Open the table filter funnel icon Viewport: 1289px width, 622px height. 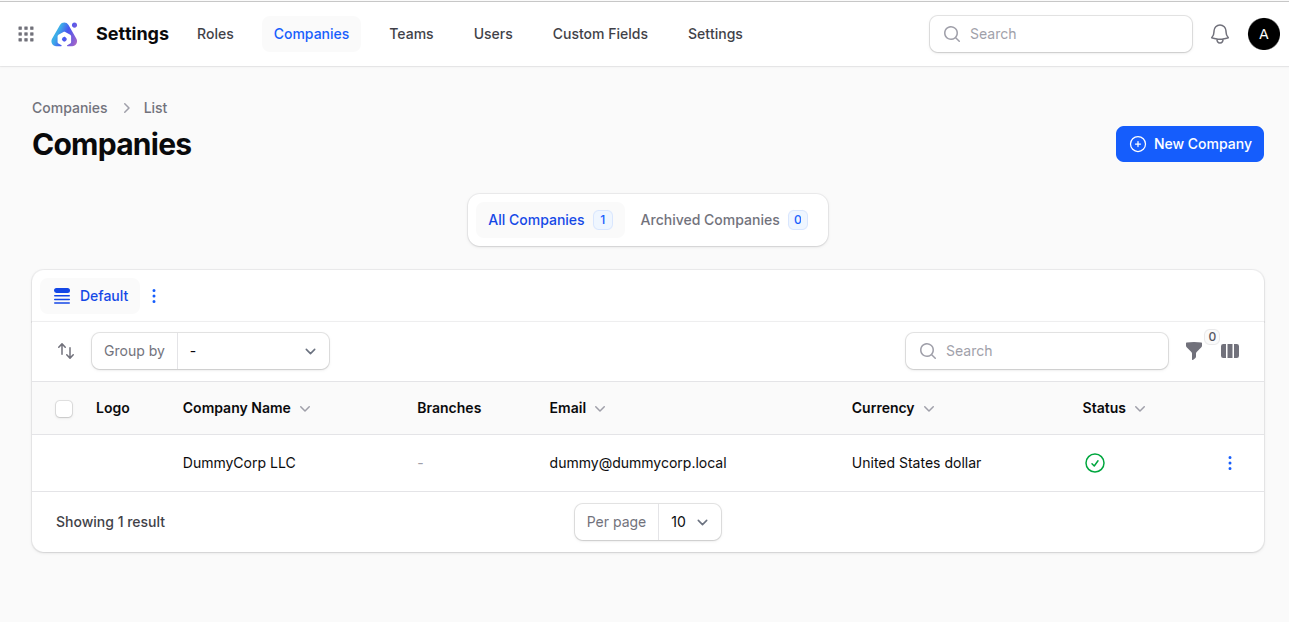[1193, 351]
